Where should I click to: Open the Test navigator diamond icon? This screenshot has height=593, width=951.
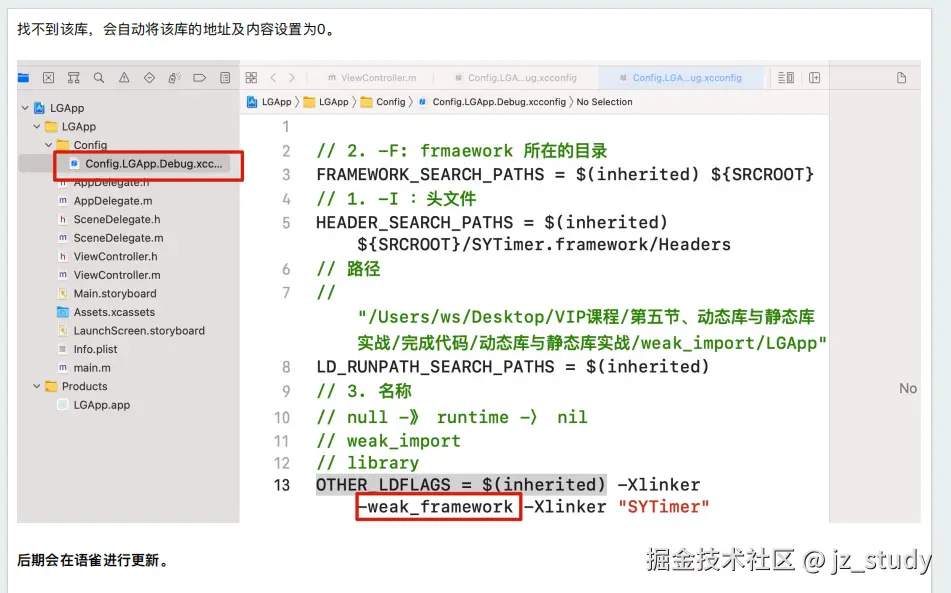coord(149,78)
